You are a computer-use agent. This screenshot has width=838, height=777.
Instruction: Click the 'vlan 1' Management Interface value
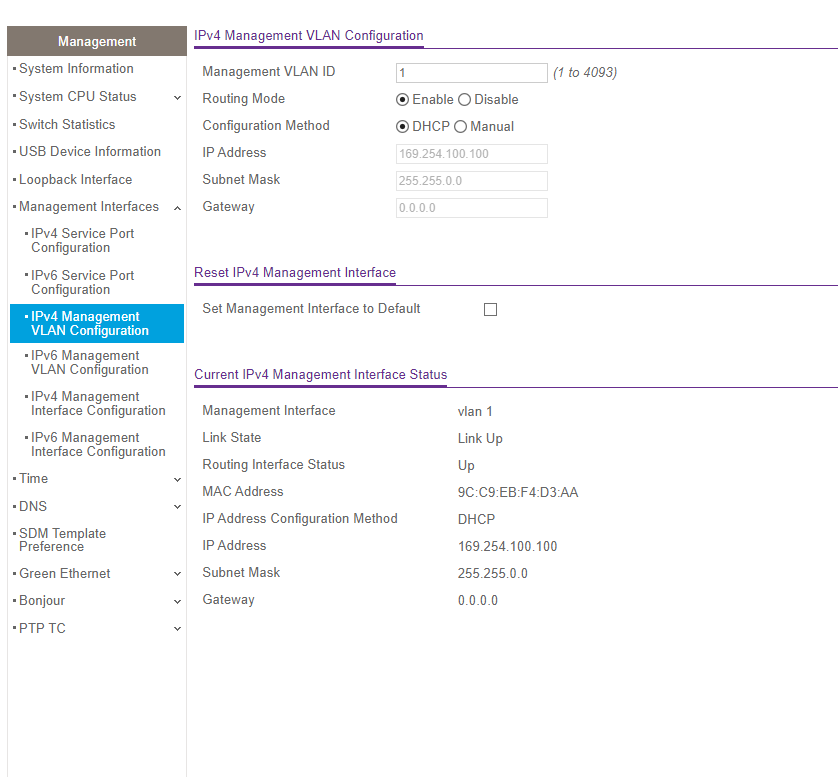click(475, 411)
